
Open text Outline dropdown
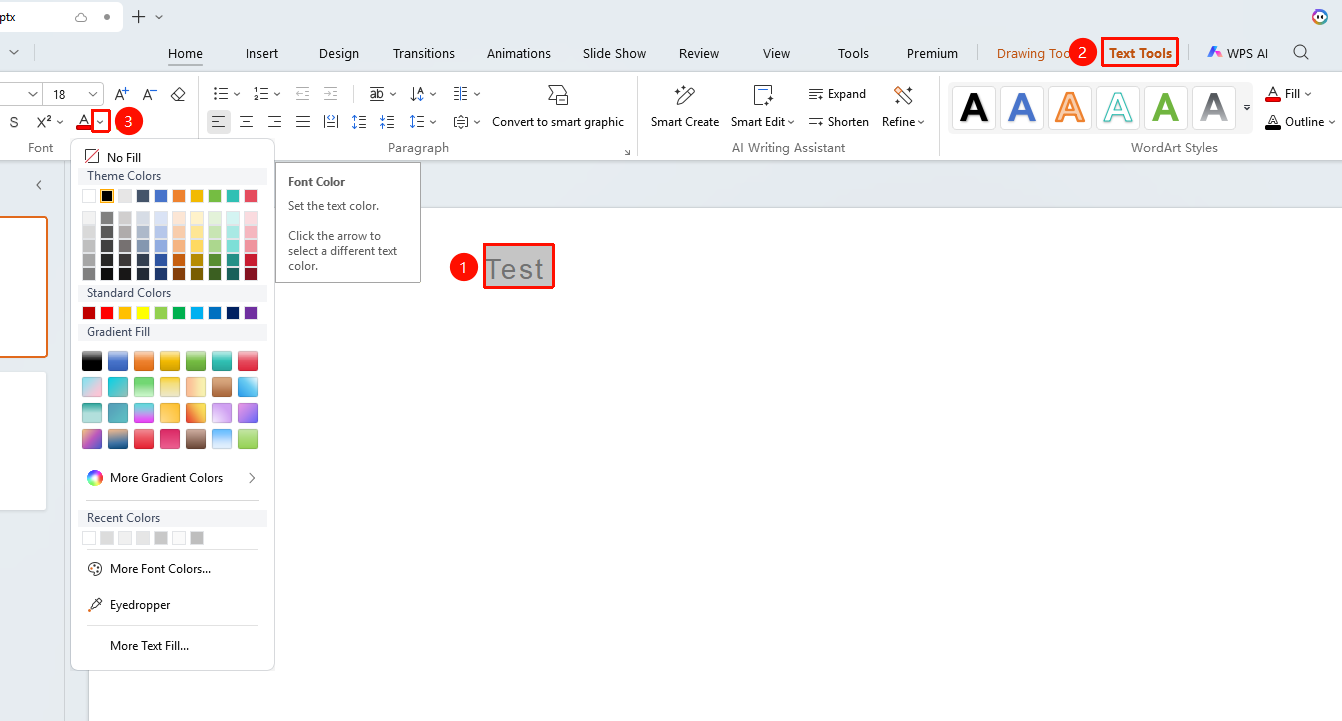coord(1300,122)
